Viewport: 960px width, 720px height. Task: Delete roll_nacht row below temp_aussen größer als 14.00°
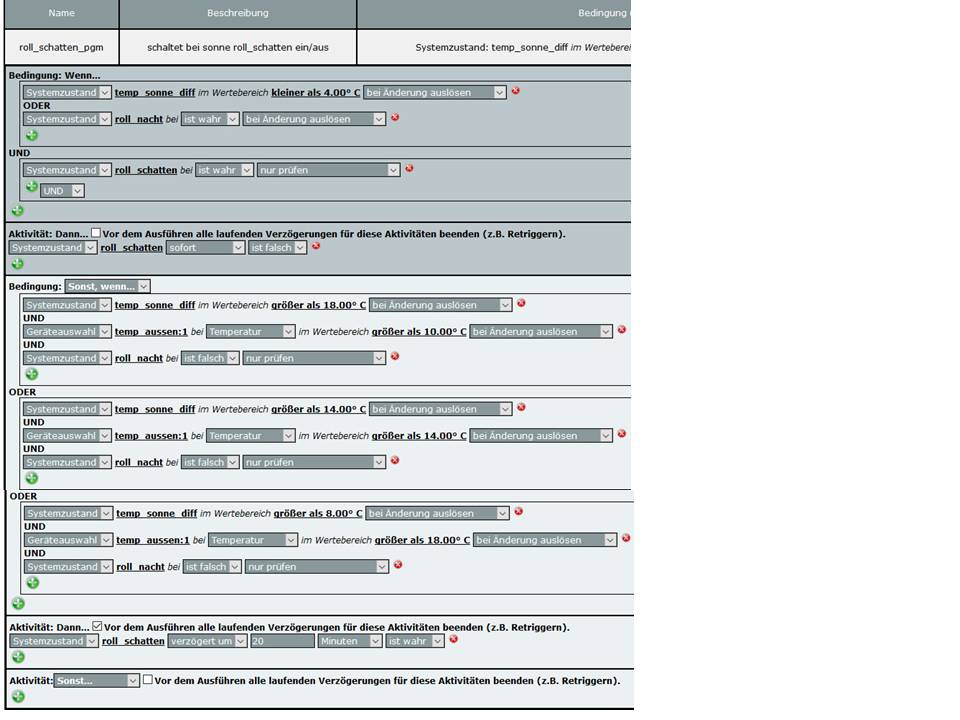coord(395,460)
